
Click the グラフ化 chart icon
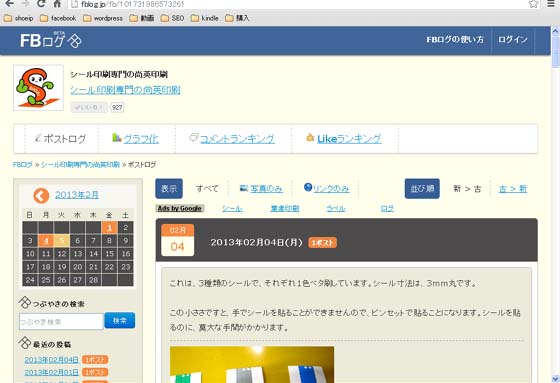click(116, 138)
